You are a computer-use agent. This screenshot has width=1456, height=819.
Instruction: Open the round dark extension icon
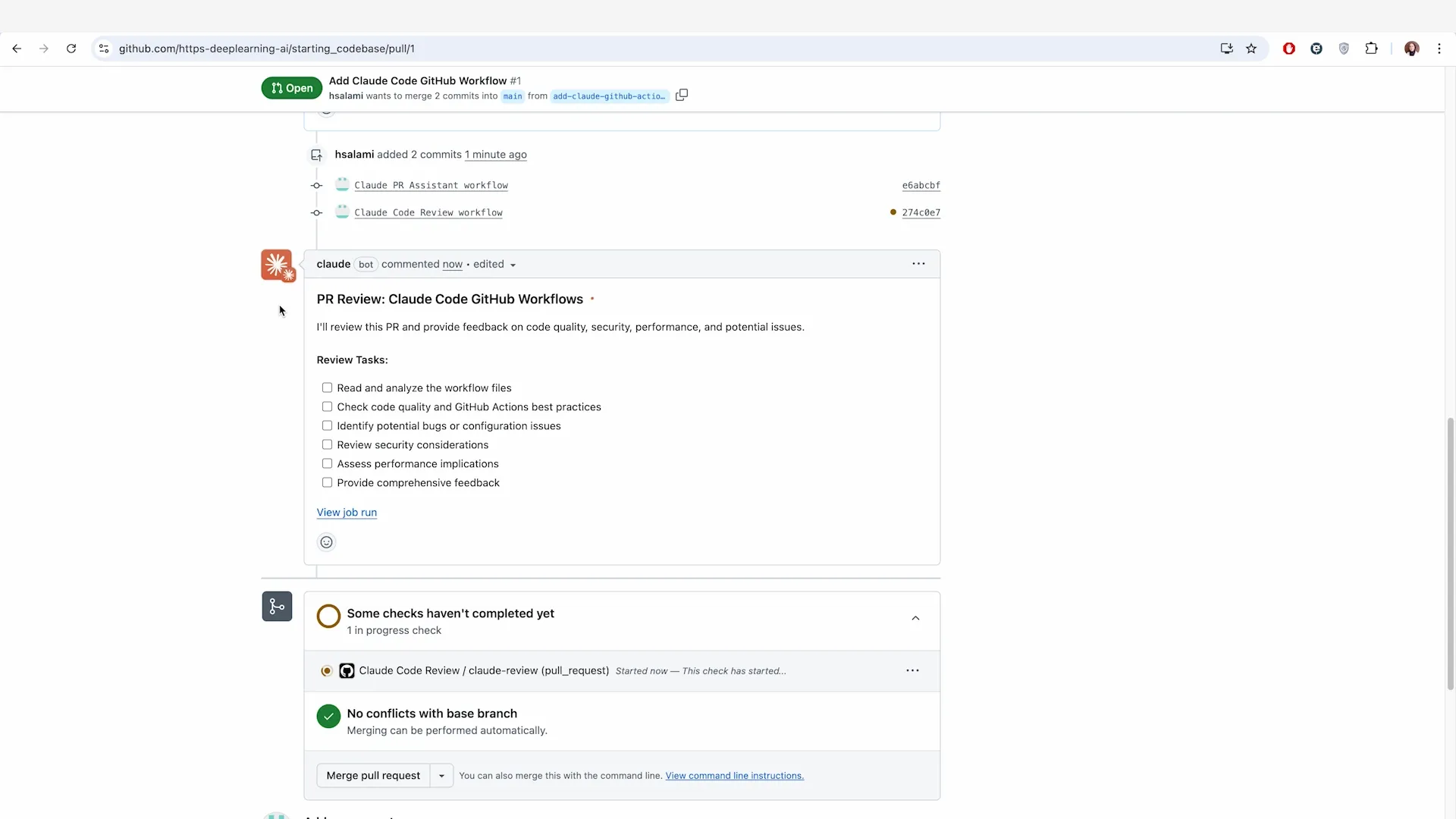tap(1316, 49)
